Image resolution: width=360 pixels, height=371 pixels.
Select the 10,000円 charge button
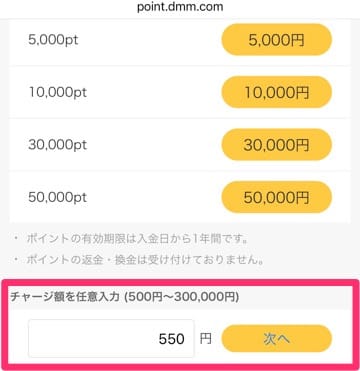pos(277,92)
